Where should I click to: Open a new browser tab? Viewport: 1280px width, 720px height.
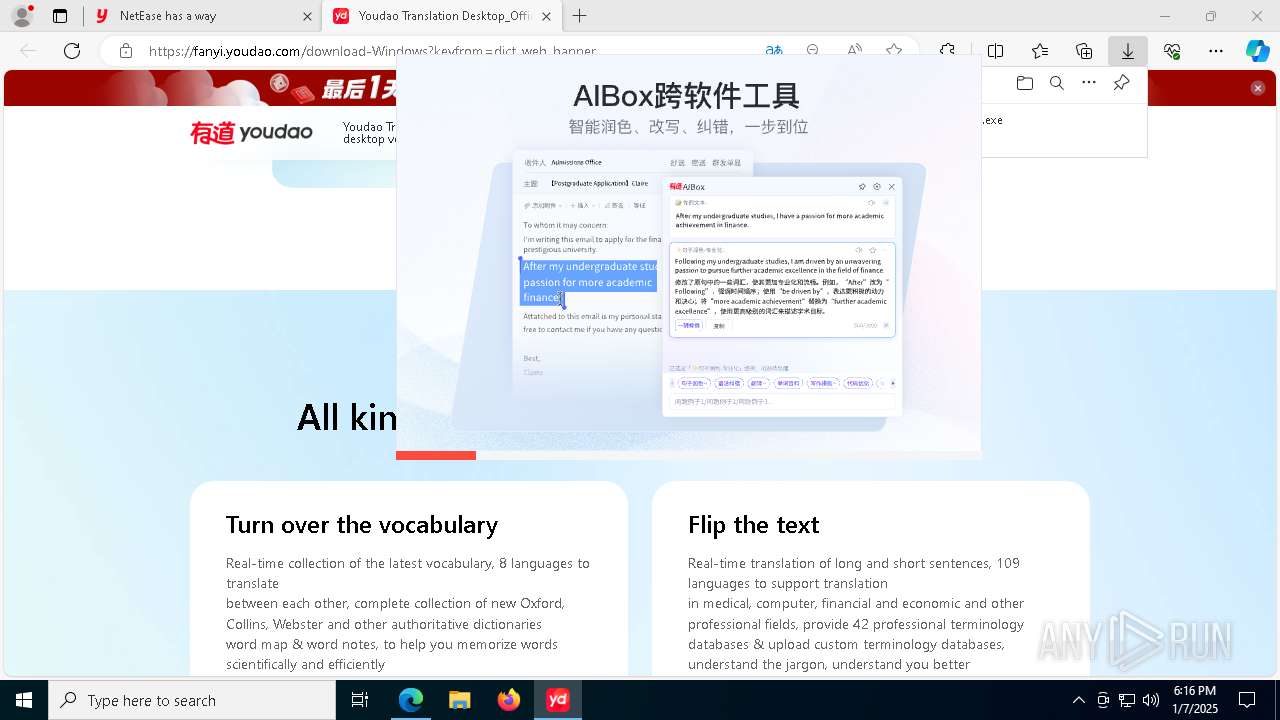coord(580,16)
